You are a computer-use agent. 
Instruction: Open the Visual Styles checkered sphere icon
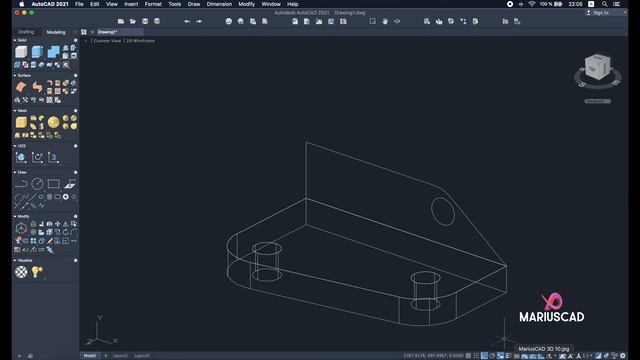21,272
